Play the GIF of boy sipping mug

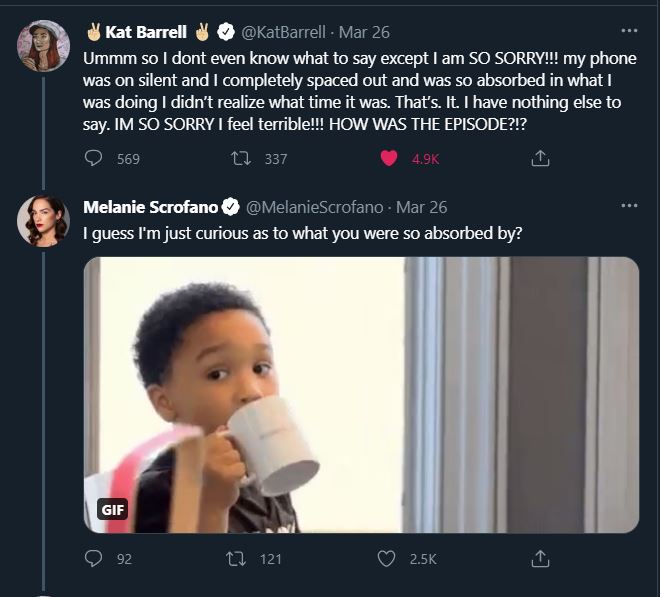(361, 394)
